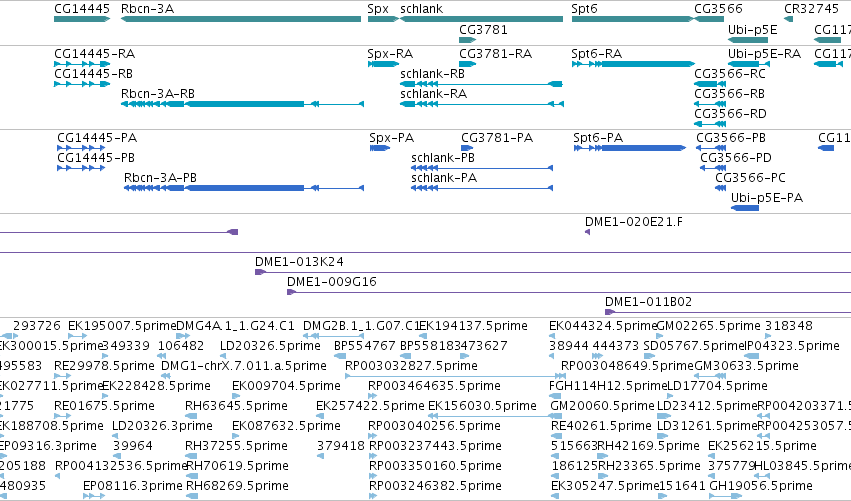This screenshot has height=501, width=851.
Task: Click the GH19056.5prime EST
Action: pyautogui.click(x=724, y=496)
